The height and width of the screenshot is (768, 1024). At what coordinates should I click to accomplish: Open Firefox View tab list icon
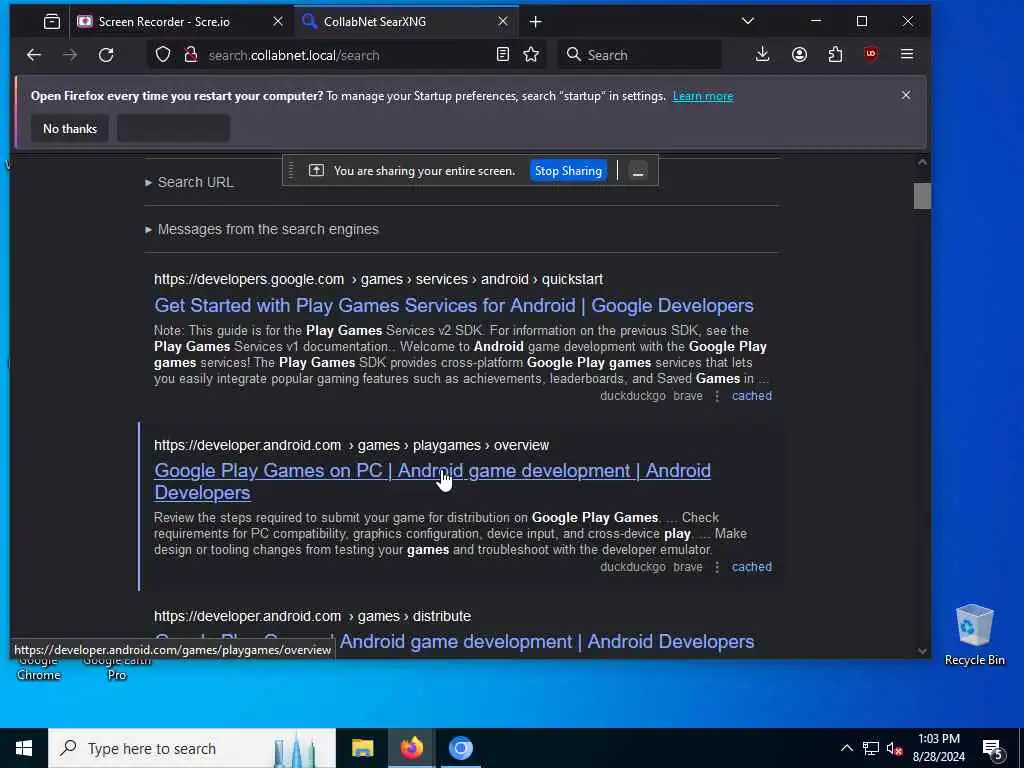click(x=52, y=22)
